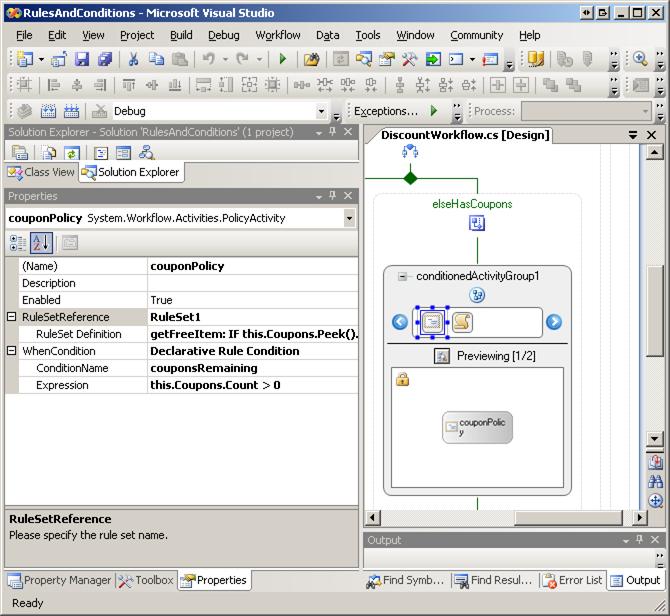The width and height of the screenshot is (670, 616).
Task: Select the script activity icon in filmstrip
Action: point(461,322)
